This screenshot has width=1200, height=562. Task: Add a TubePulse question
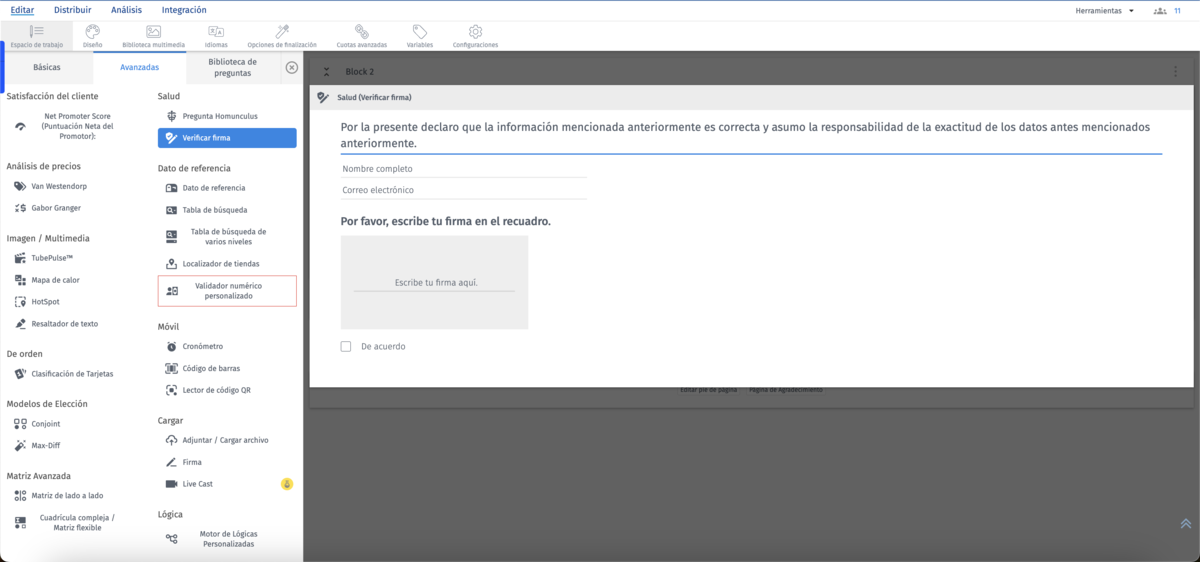[52, 258]
